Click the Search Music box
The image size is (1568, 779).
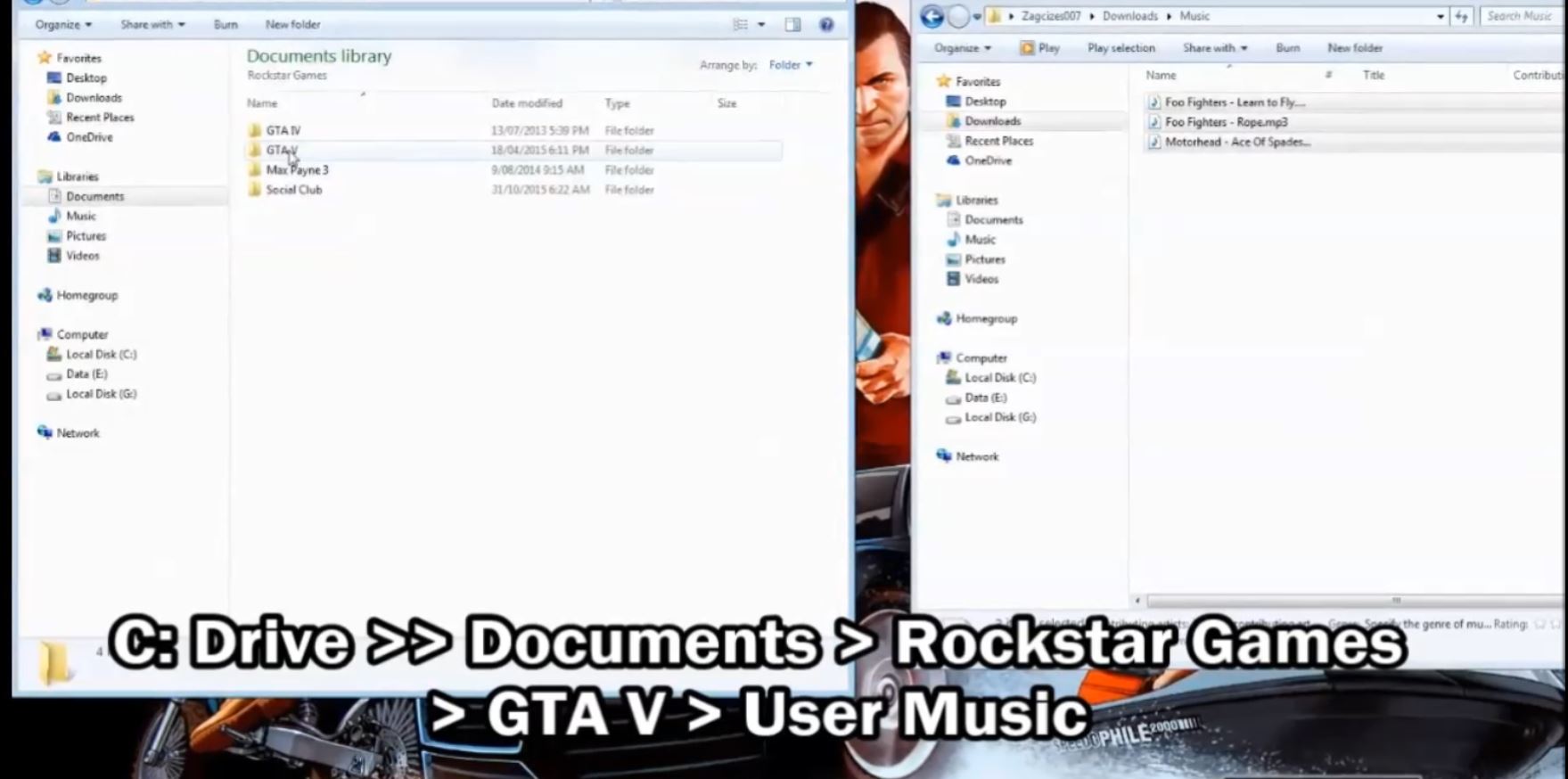(1521, 16)
